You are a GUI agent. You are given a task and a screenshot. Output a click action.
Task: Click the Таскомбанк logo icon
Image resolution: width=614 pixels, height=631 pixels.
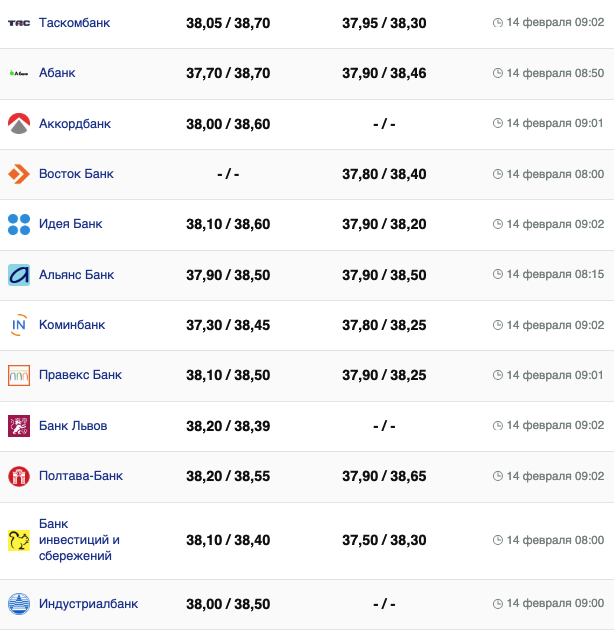click(19, 23)
